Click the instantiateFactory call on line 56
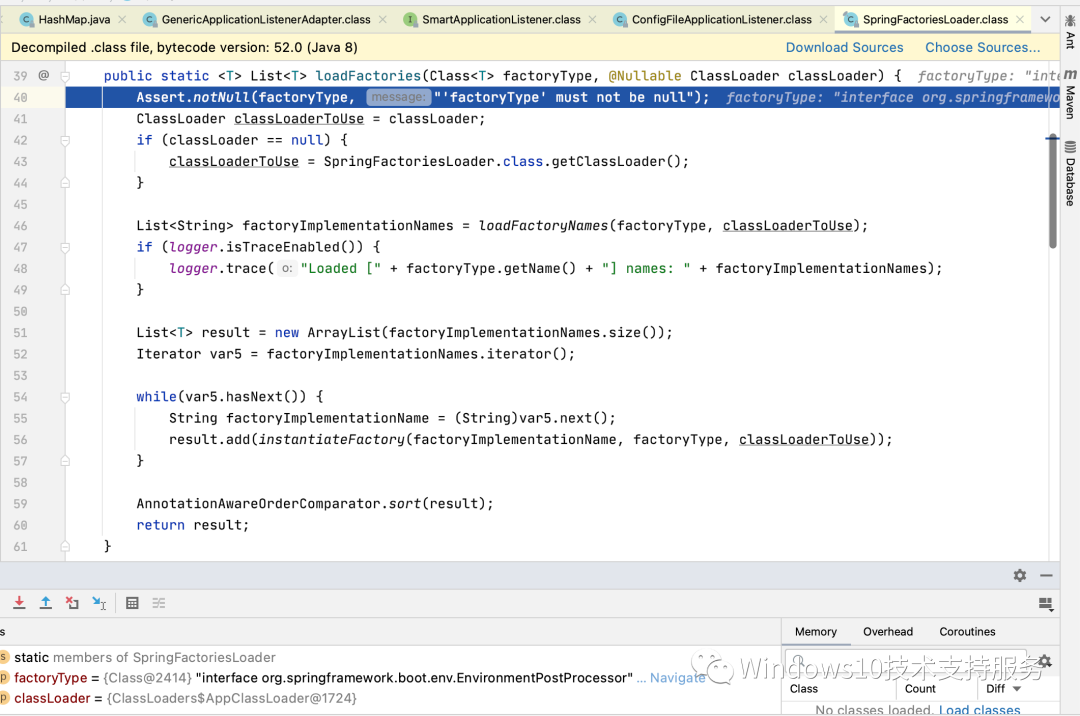The width and height of the screenshot is (1080, 716). [331, 439]
